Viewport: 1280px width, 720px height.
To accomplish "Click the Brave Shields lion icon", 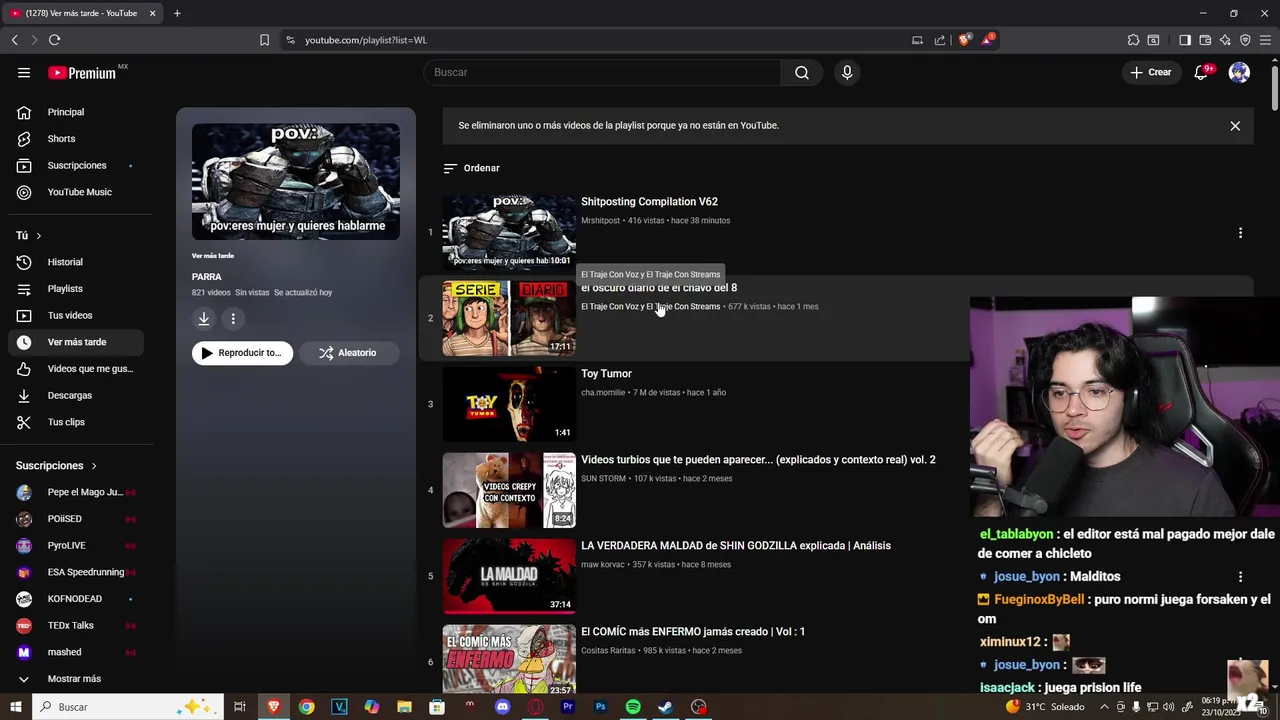I will [x=964, y=40].
